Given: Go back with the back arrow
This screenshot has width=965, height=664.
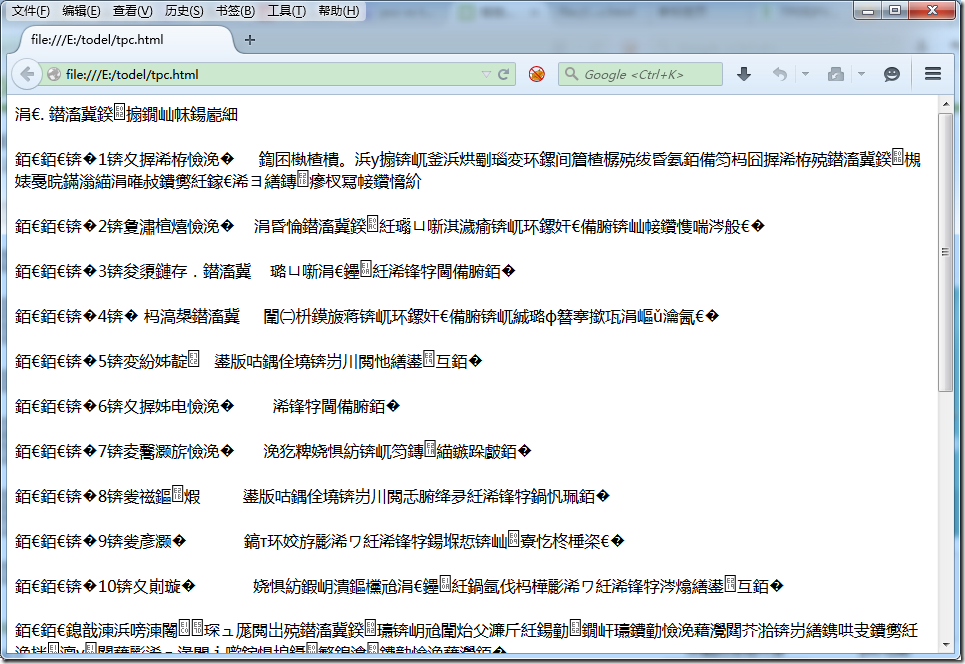Looking at the screenshot, I should (26, 74).
